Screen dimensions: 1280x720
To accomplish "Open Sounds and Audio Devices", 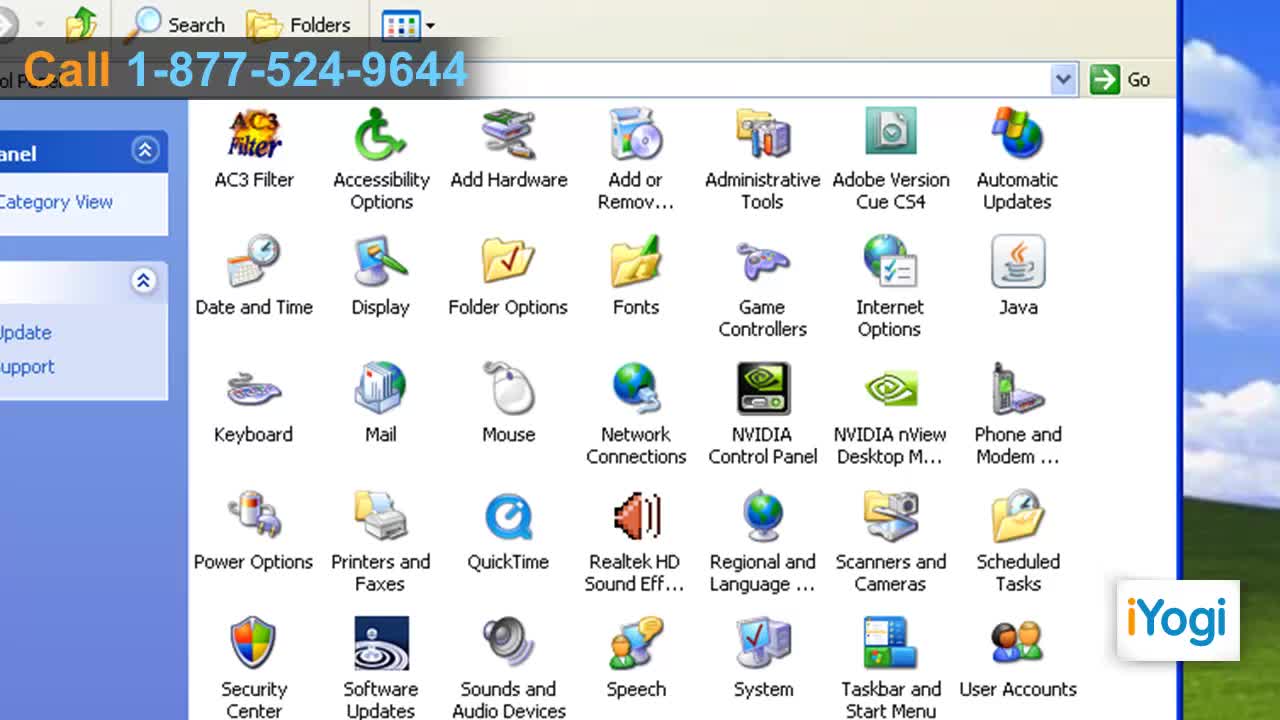I will pyautogui.click(x=508, y=667).
